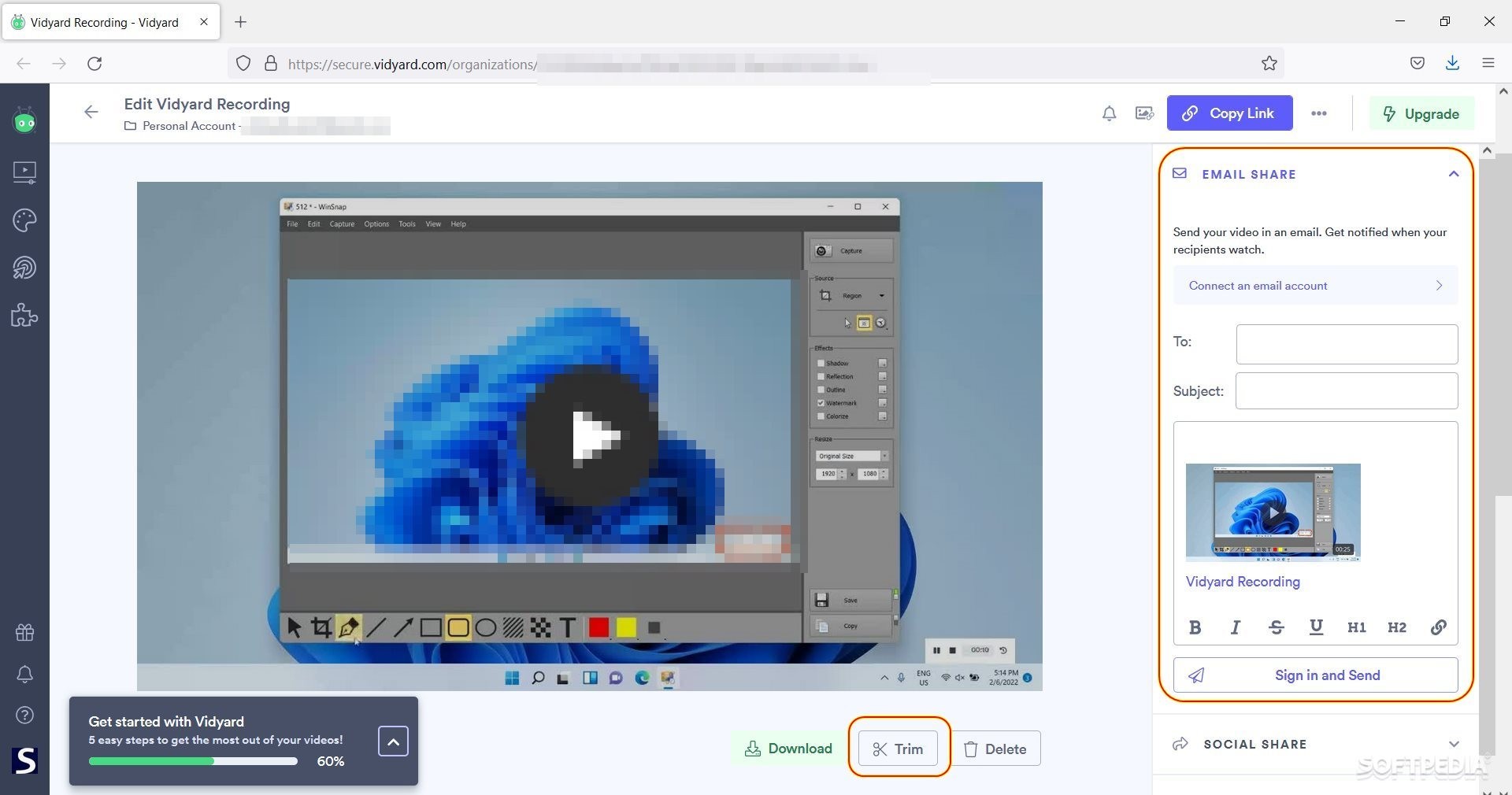The height and width of the screenshot is (795, 1512).
Task: Open the integrations puzzle sidebar icon
Action: coord(24,316)
